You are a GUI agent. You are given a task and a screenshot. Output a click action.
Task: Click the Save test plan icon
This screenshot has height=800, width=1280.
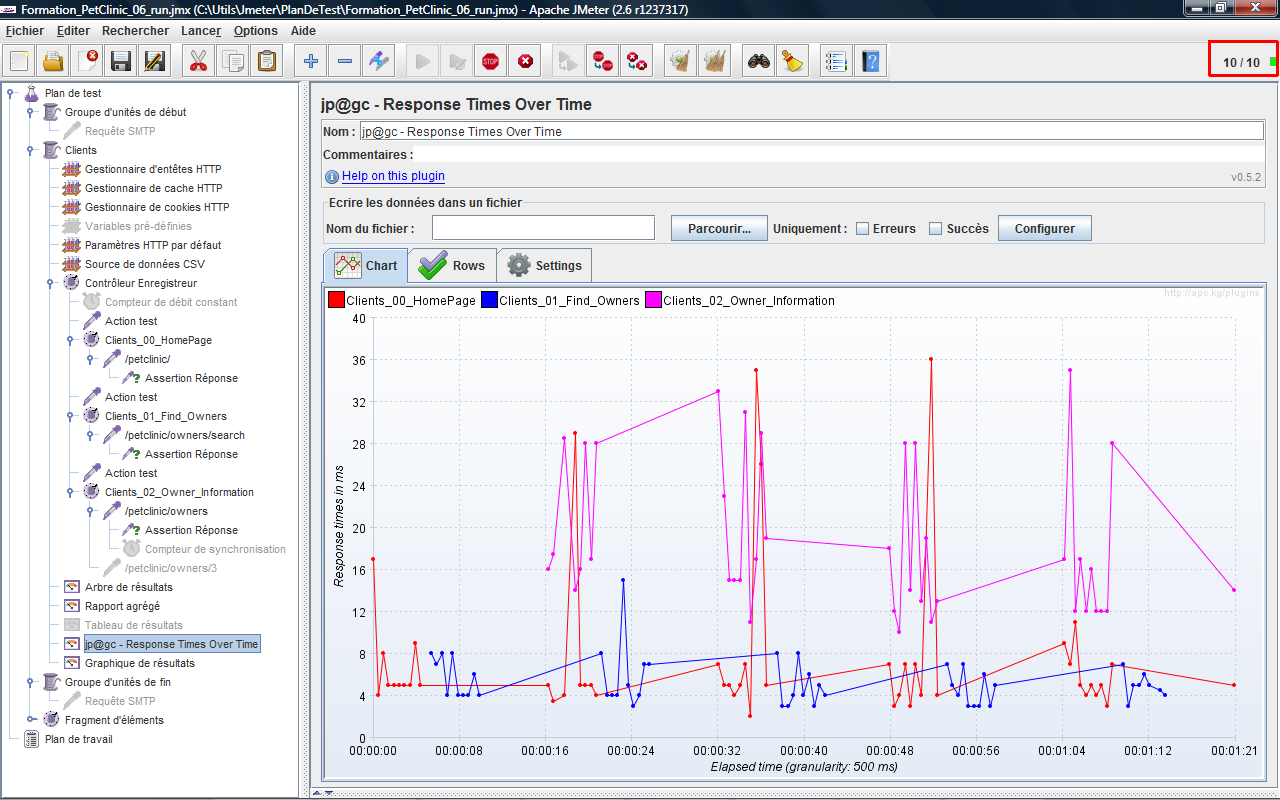(121, 62)
